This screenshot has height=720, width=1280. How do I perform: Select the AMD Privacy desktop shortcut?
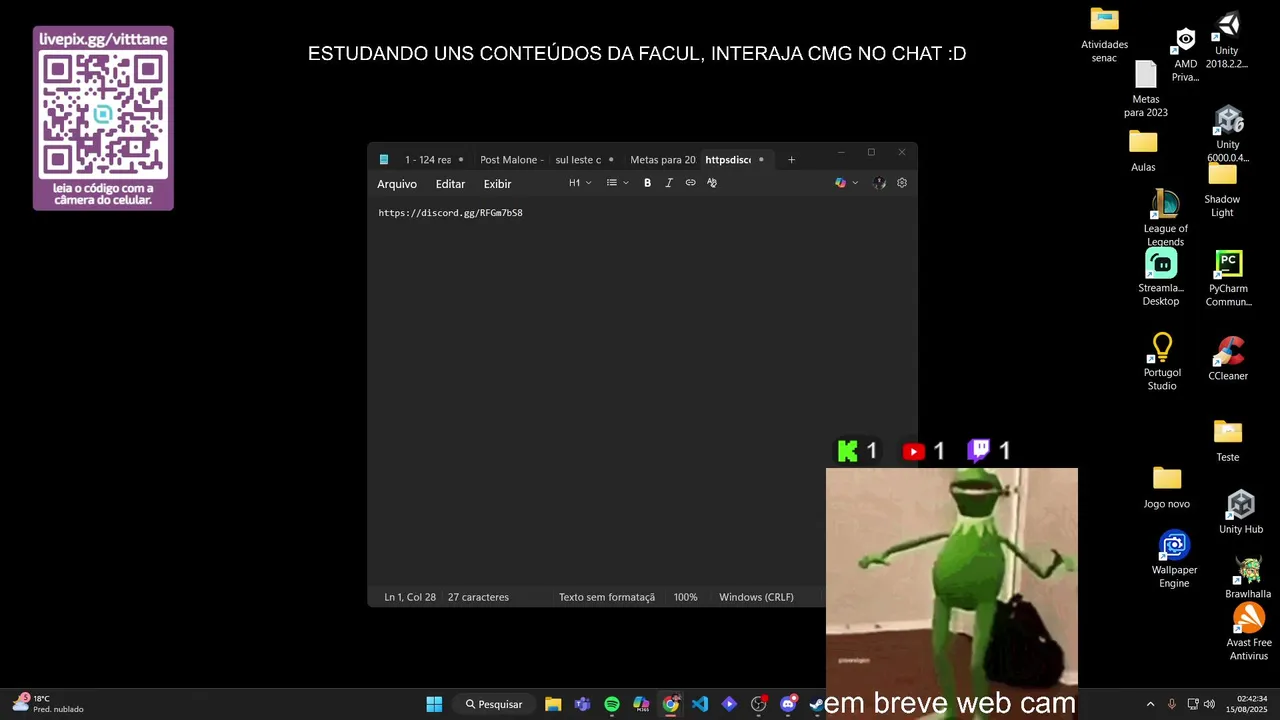pyautogui.click(x=1185, y=55)
